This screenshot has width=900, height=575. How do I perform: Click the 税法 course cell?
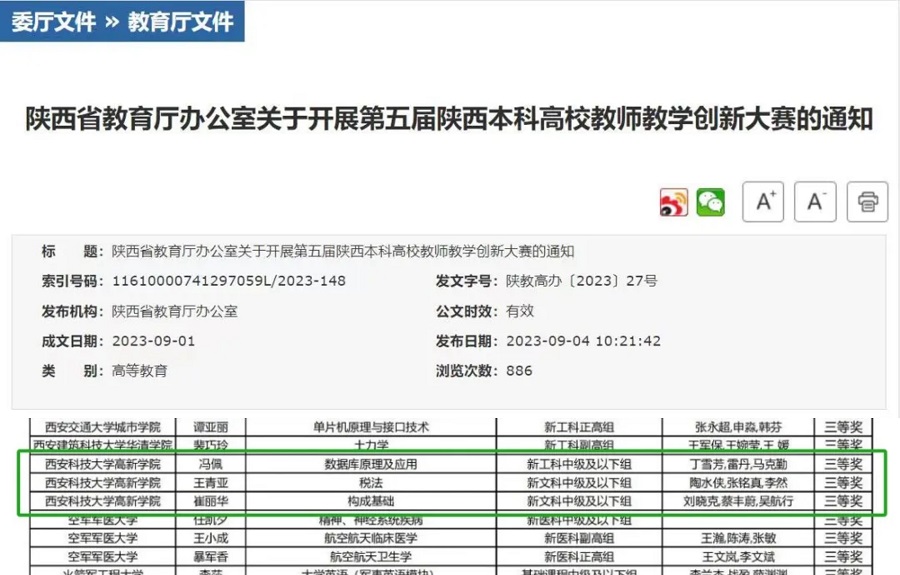point(370,482)
